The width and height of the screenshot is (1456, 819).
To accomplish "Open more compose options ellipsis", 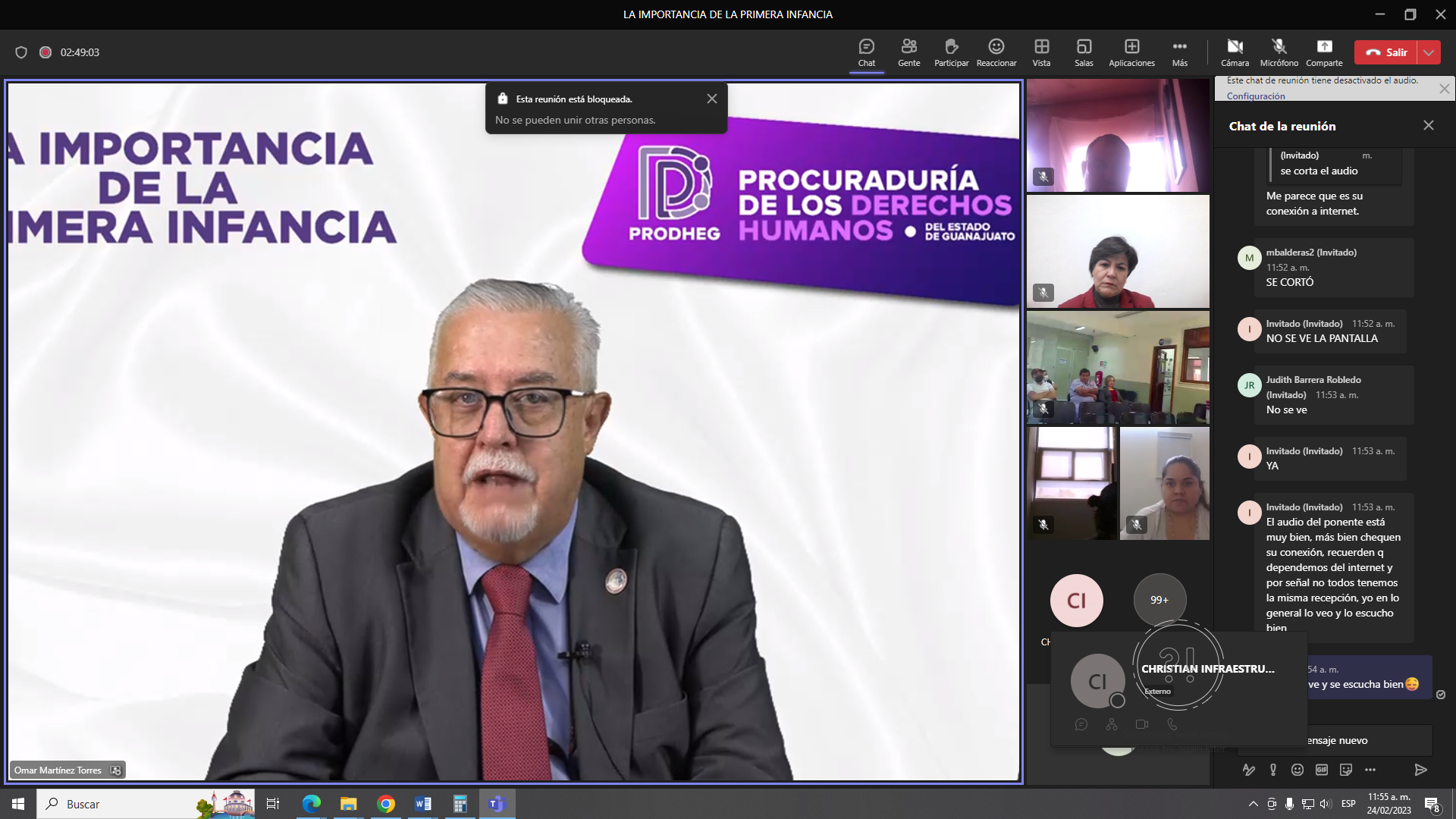I will pyautogui.click(x=1370, y=770).
